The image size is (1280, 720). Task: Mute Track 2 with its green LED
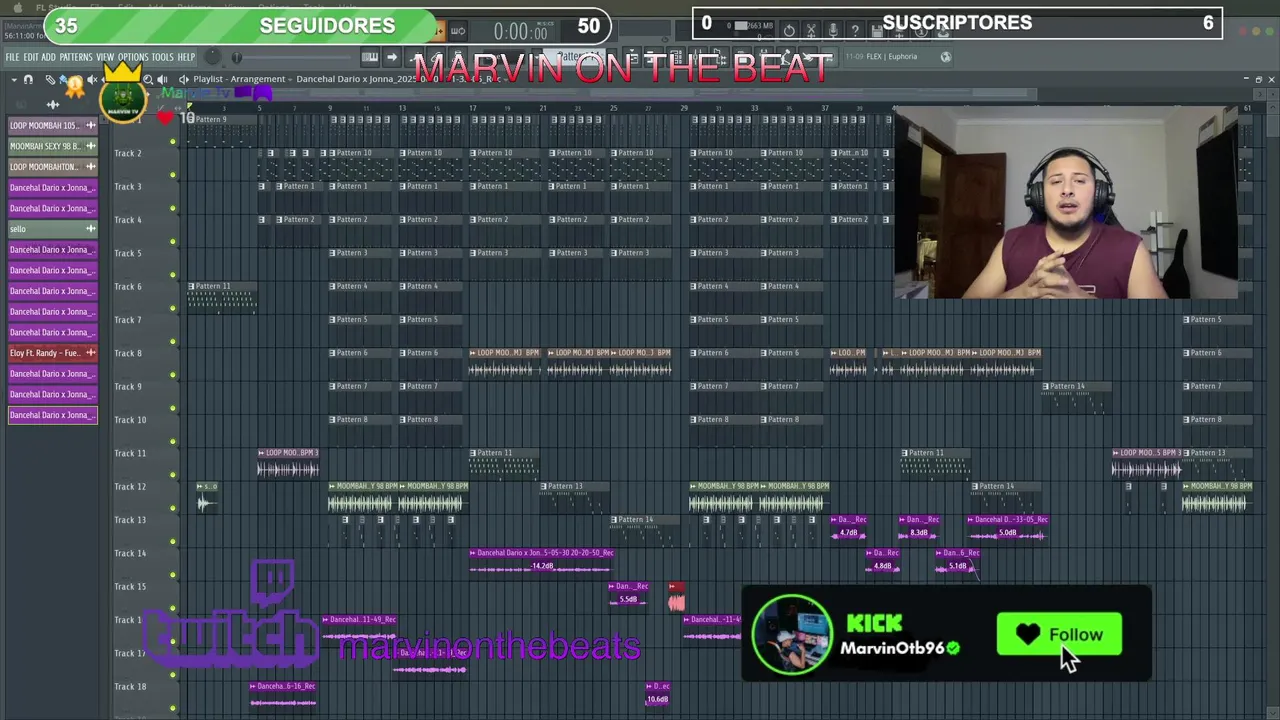[x=173, y=175]
